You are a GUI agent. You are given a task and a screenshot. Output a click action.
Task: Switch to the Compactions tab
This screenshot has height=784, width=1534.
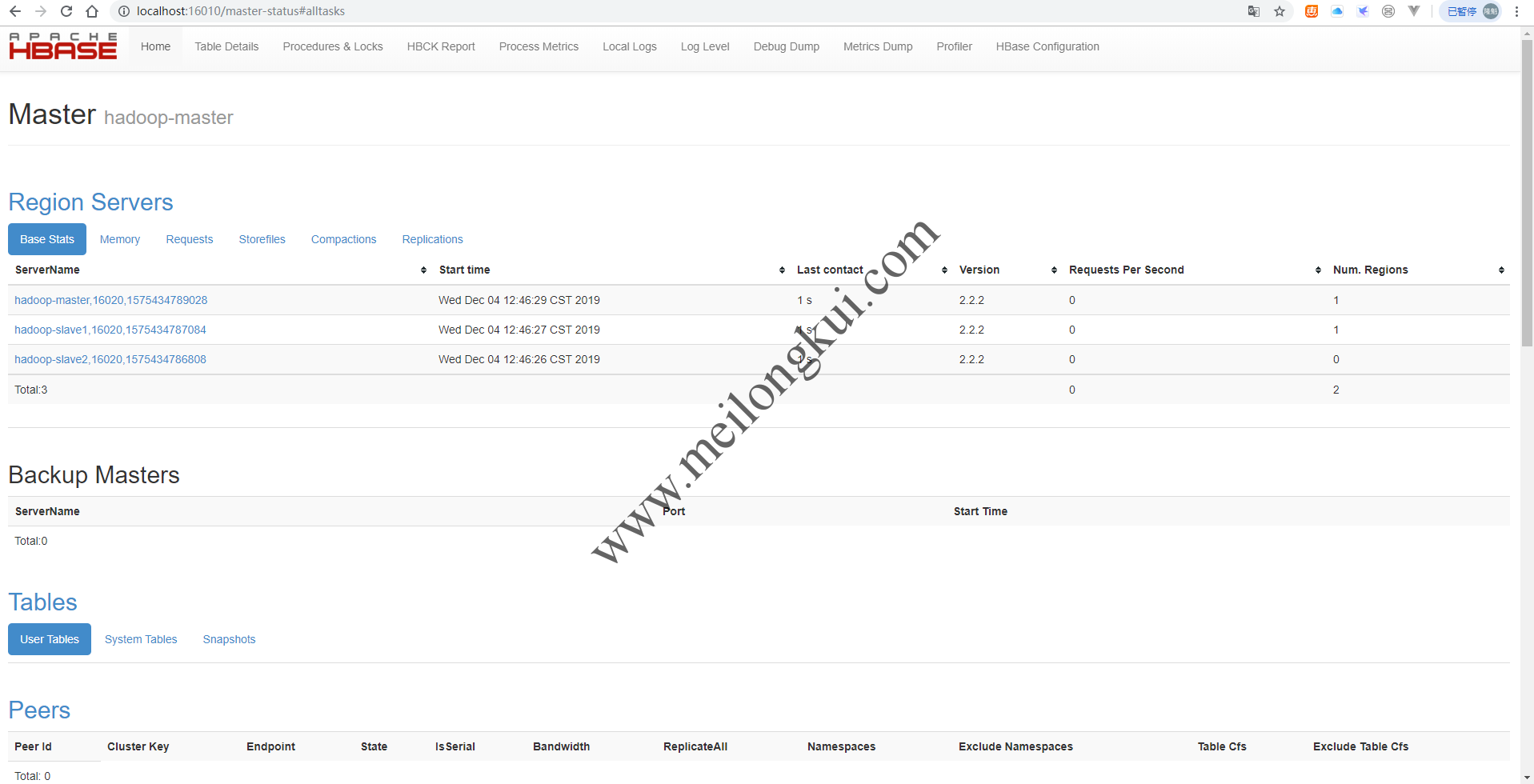click(344, 239)
